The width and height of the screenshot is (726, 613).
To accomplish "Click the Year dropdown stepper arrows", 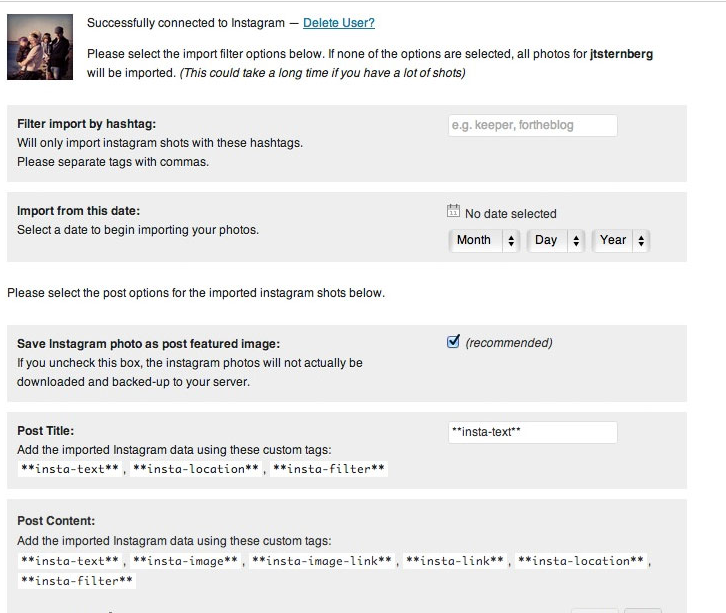I will coord(641,241).
